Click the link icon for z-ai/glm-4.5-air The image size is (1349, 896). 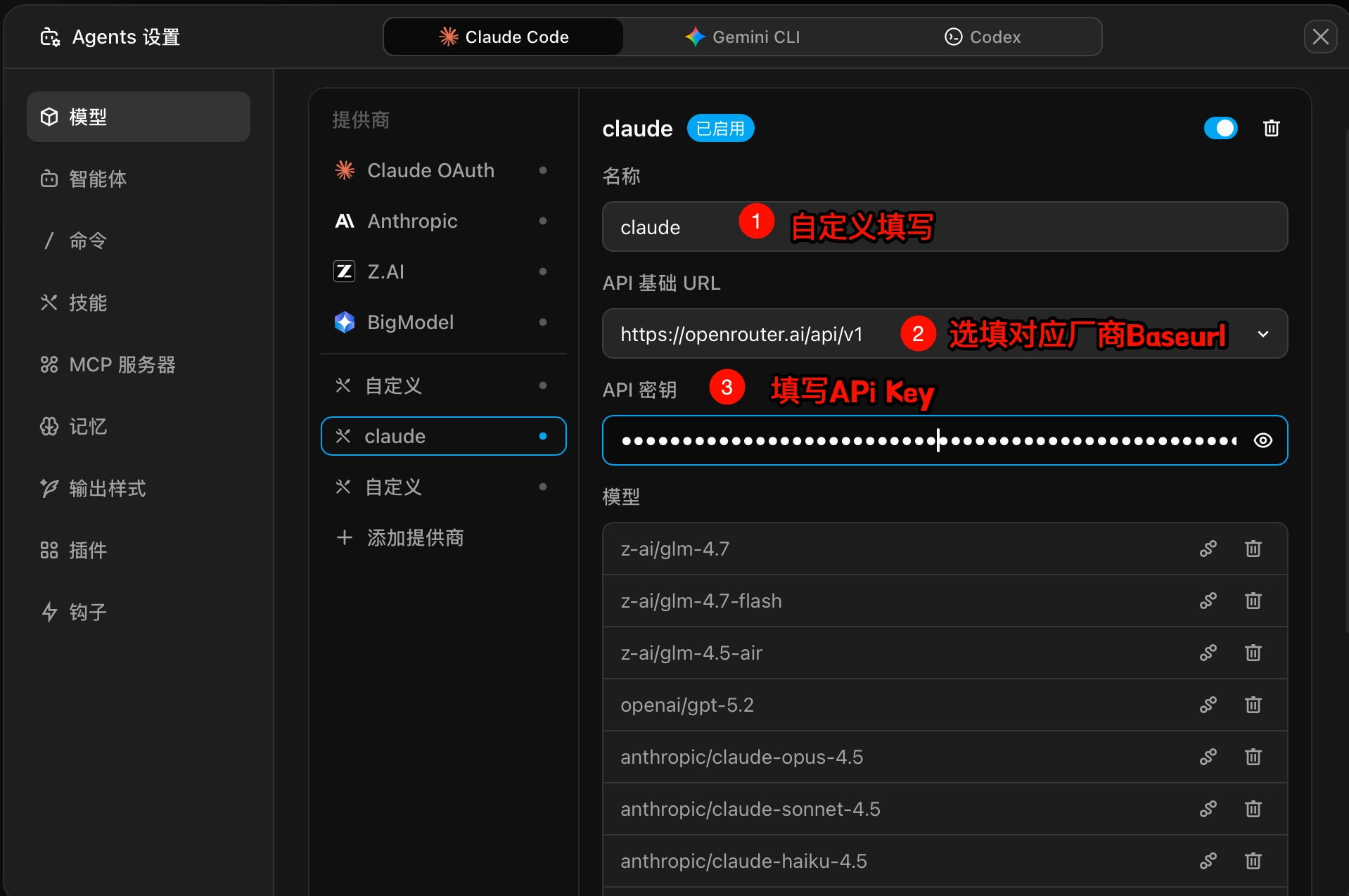click(x=1208, y=653)
